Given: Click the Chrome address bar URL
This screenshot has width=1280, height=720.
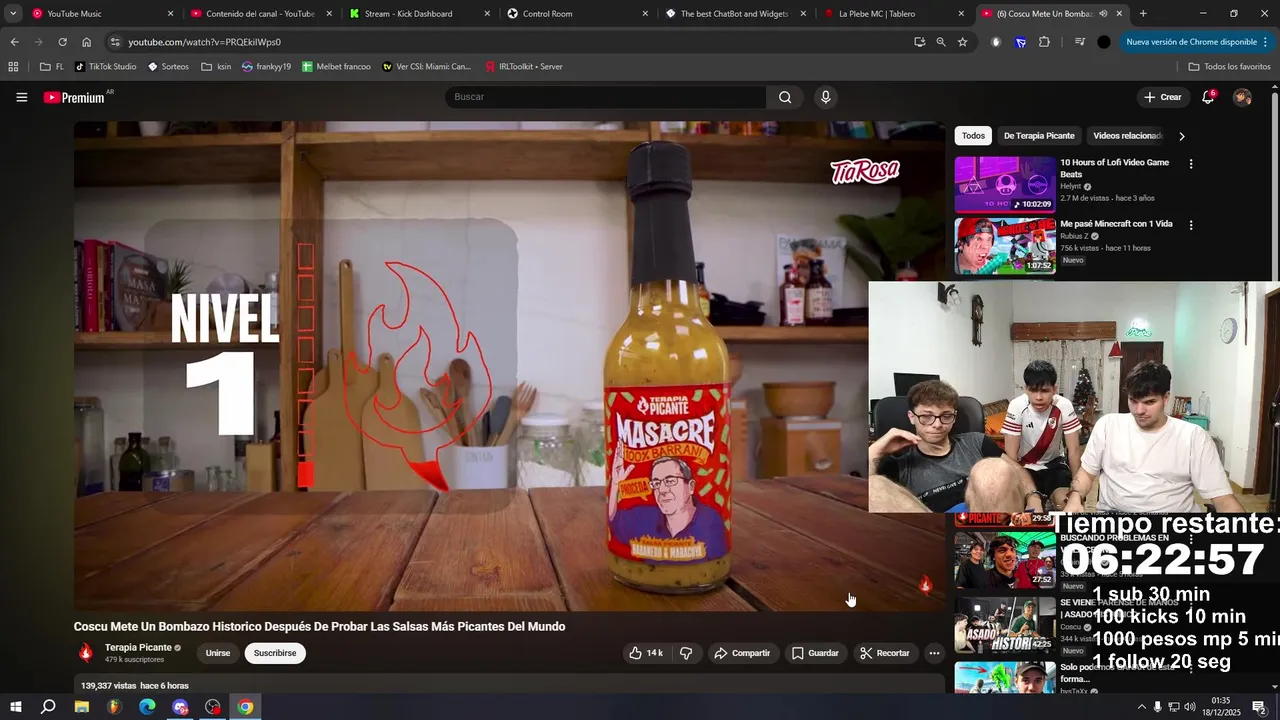Looking at the screenshot, I should [204, 42].
